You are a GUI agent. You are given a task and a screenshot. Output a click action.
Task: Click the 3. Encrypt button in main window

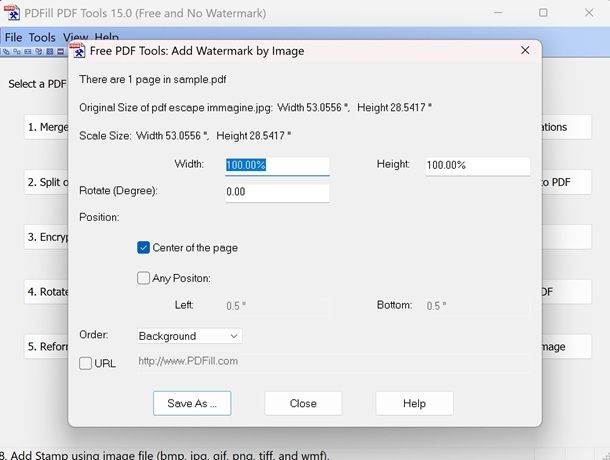point(47,237)
